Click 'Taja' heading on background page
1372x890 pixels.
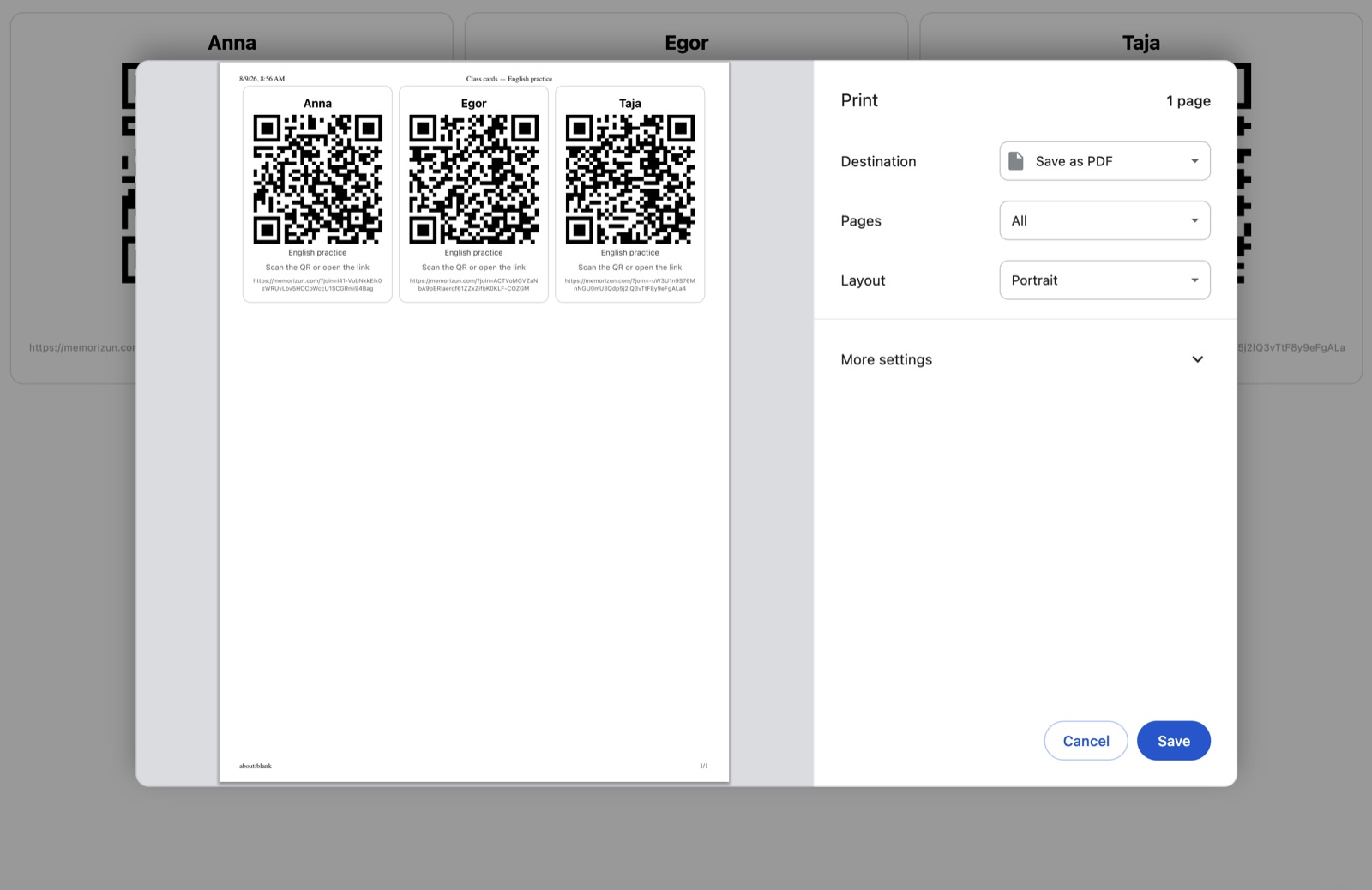(x=1141, y=43)
